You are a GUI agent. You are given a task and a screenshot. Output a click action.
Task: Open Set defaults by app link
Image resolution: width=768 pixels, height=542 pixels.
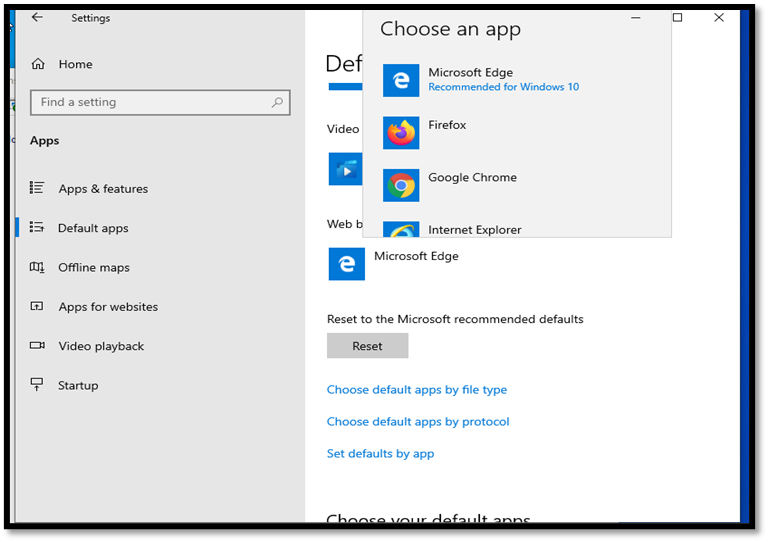(x=381, y=453)
